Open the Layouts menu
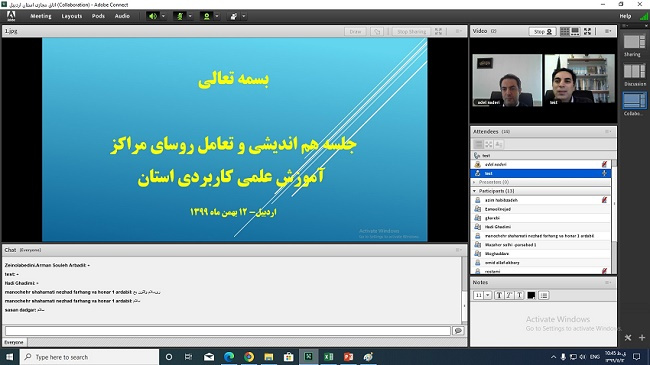Image resolution: width=650 pixels, height=365 pixels. click(72, 16)
